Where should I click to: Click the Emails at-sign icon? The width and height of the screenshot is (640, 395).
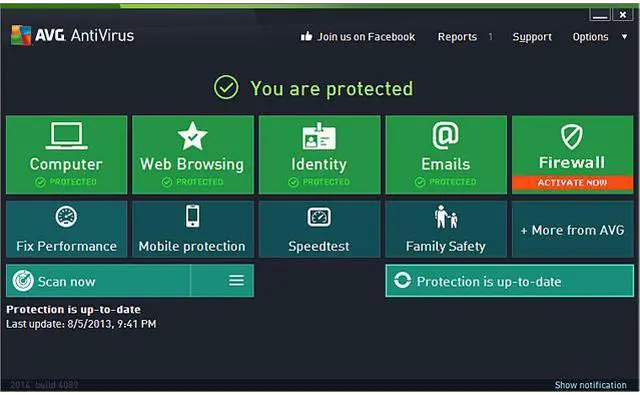coord(445,136)
